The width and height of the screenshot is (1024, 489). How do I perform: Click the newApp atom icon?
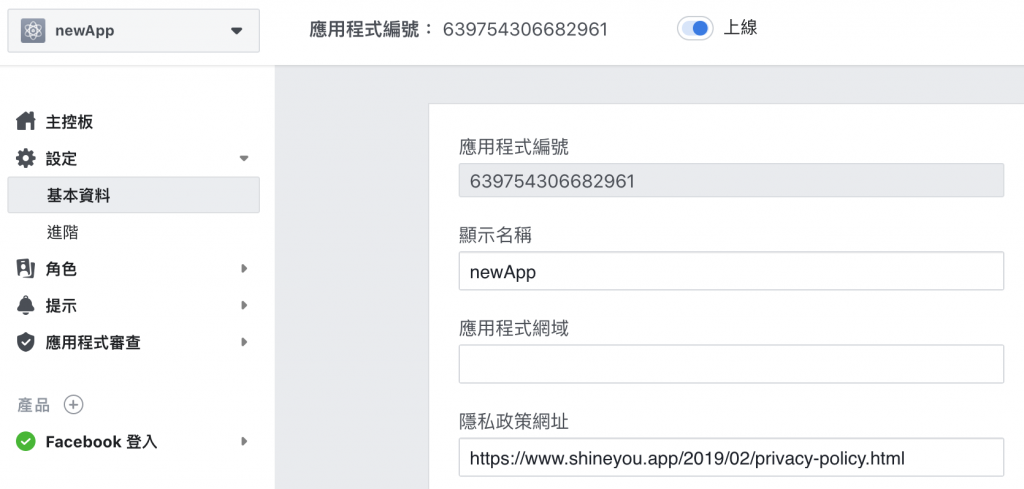[33, 31]
